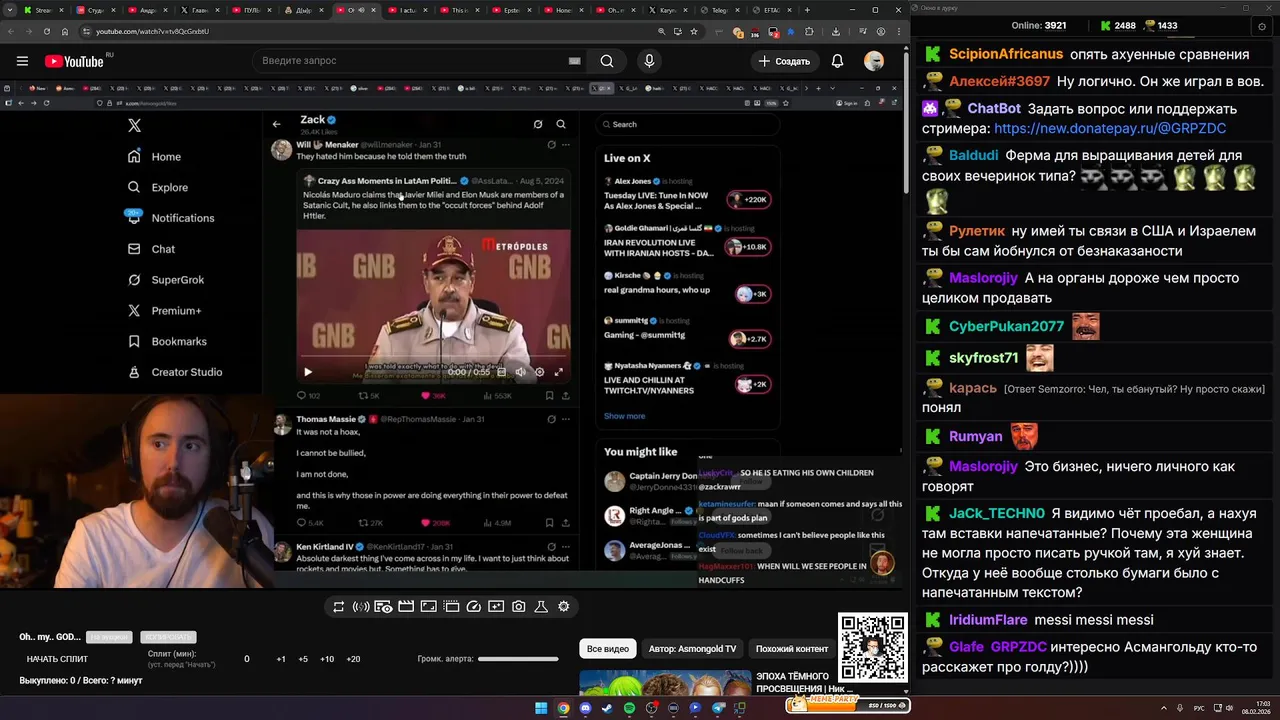1280x720 pixels.
Task: Play the Maduro video
Action: 308,372
